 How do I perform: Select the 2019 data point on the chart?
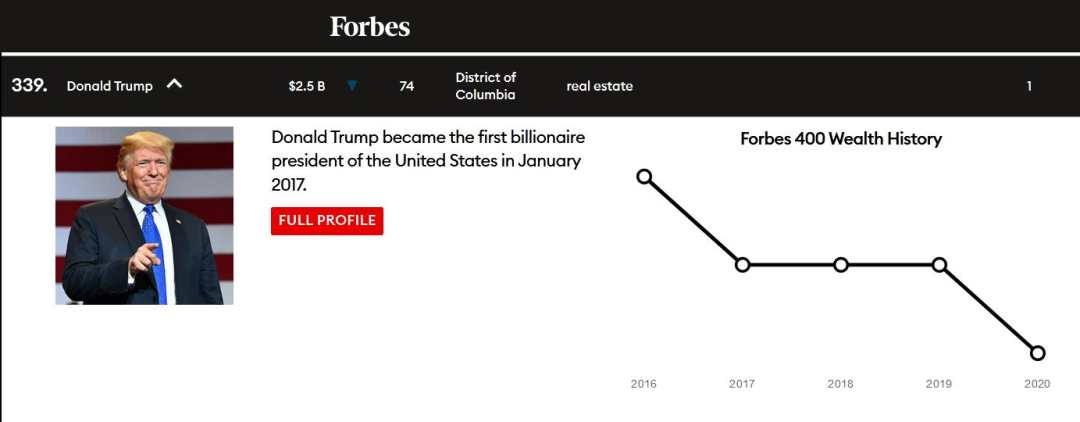click(x=939, y=265)
